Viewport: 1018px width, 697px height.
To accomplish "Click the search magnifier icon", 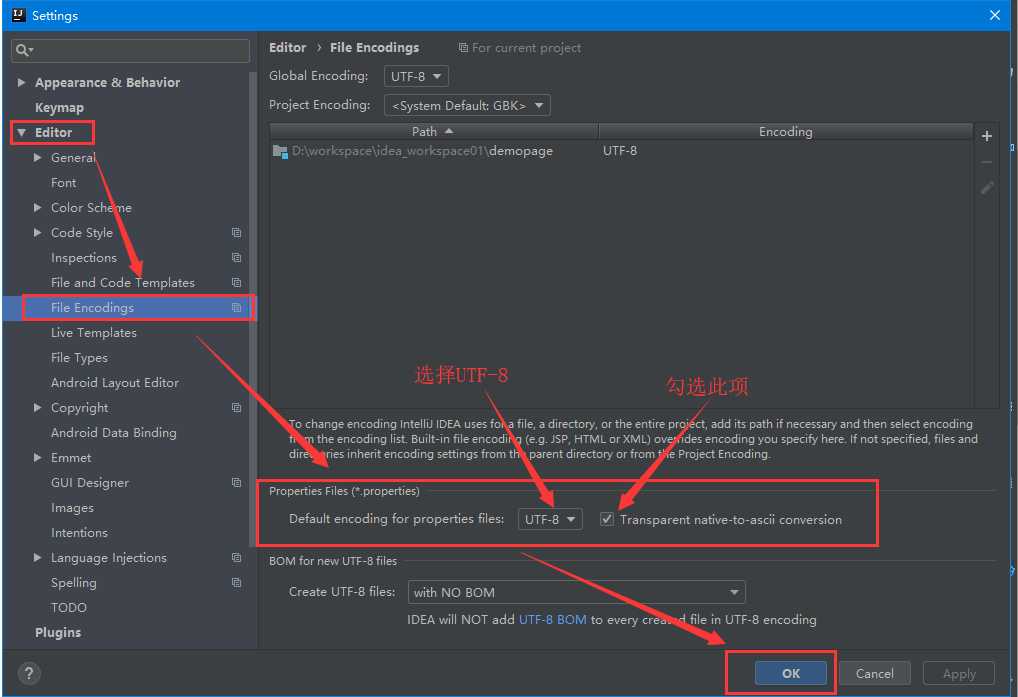I will pos(23,50).
